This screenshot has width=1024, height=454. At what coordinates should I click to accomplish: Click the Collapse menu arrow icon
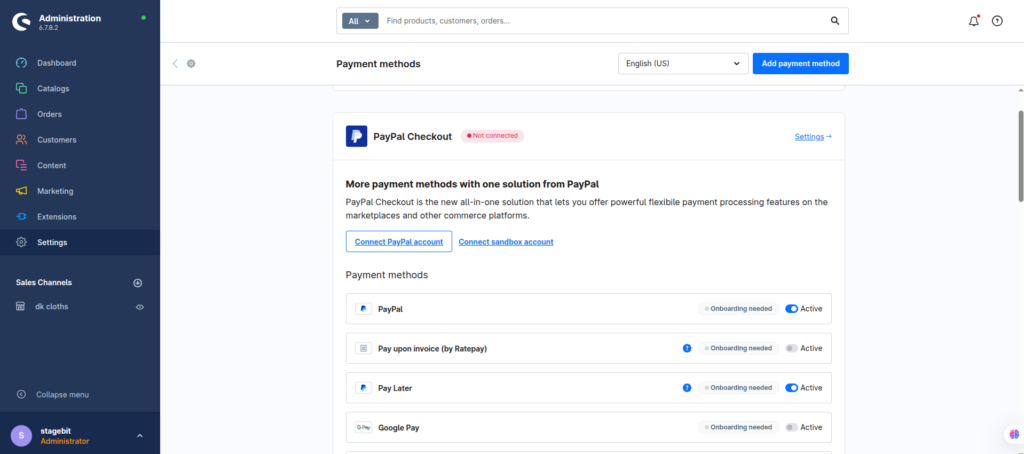(21, 395)
